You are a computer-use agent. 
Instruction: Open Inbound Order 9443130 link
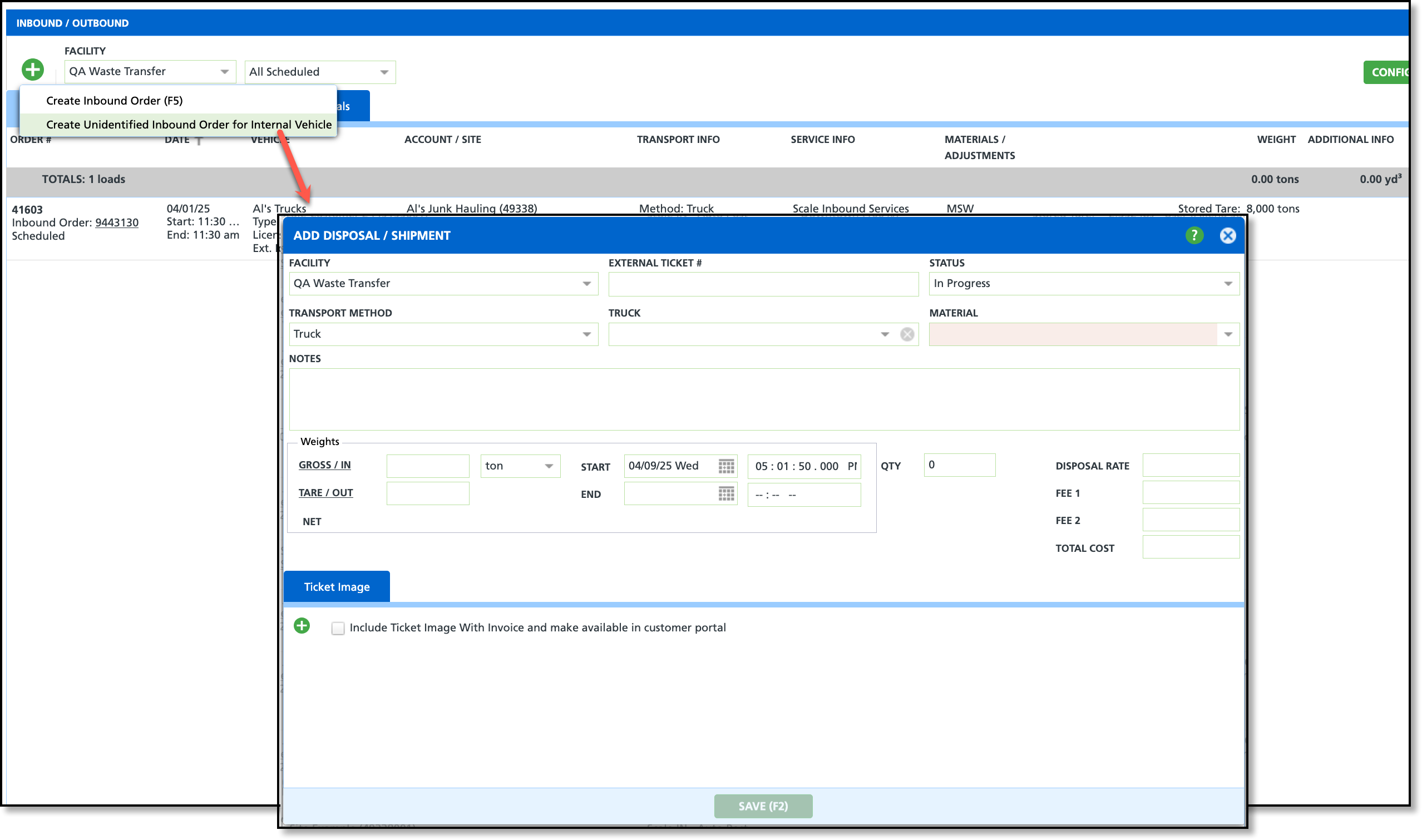point(117,223)
